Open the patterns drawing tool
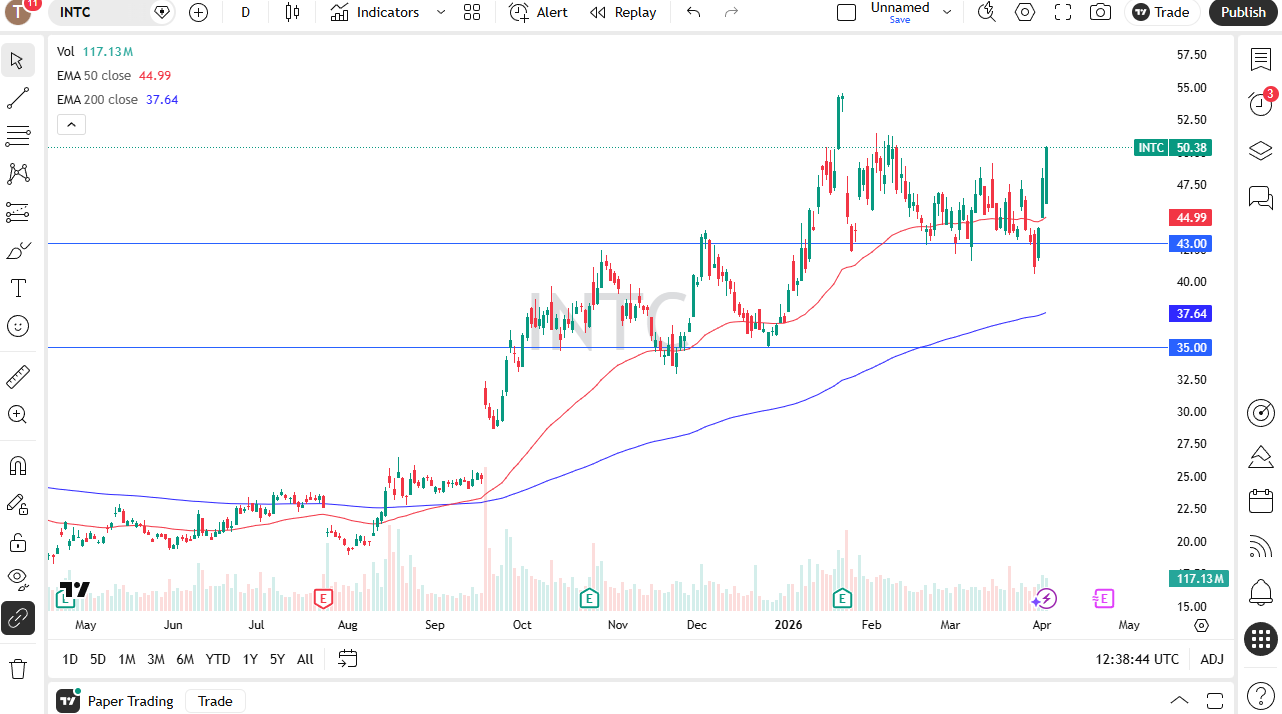This screenshot has width=1282, height=714. (x=18, y=174)
